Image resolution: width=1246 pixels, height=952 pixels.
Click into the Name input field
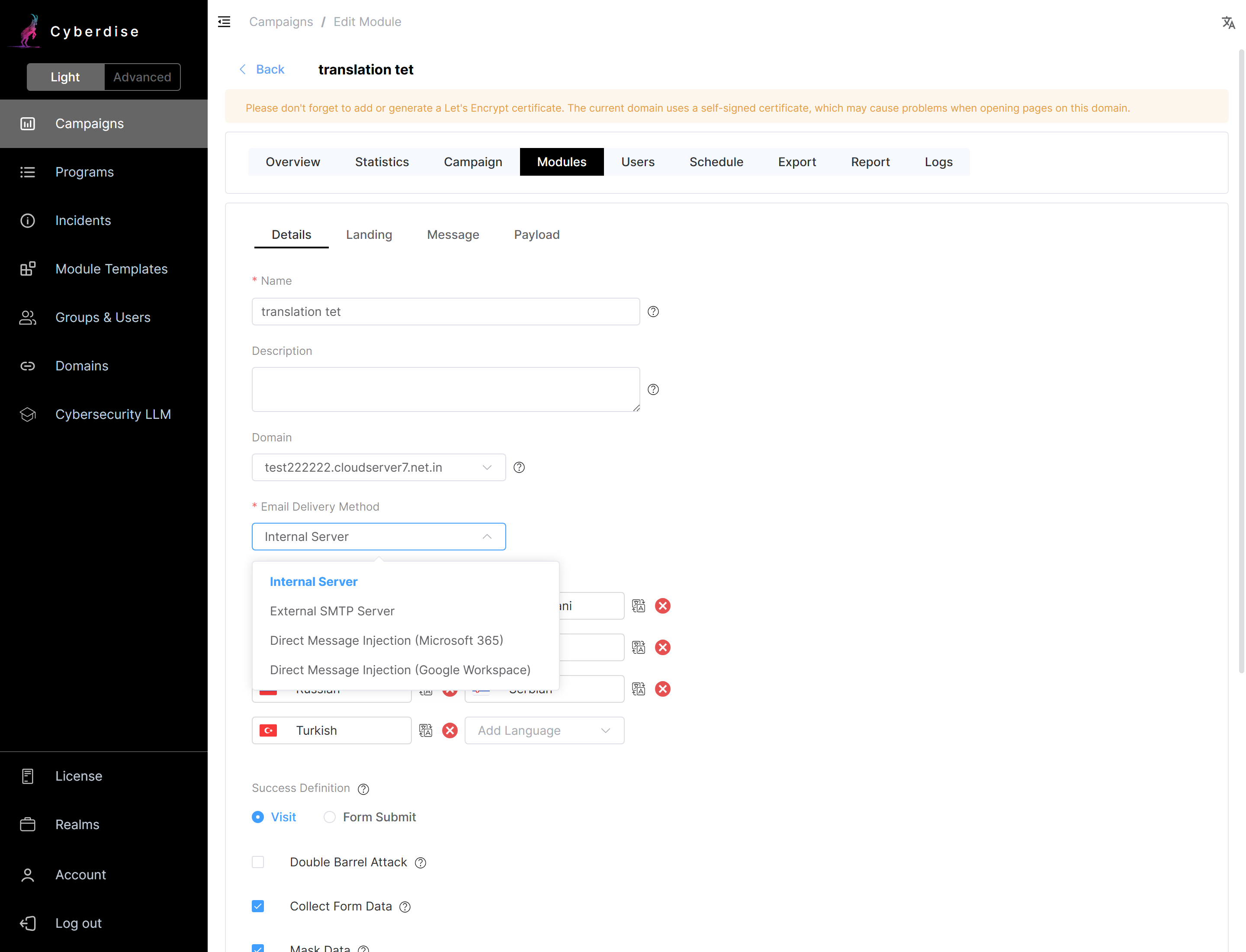pos(445,312)
